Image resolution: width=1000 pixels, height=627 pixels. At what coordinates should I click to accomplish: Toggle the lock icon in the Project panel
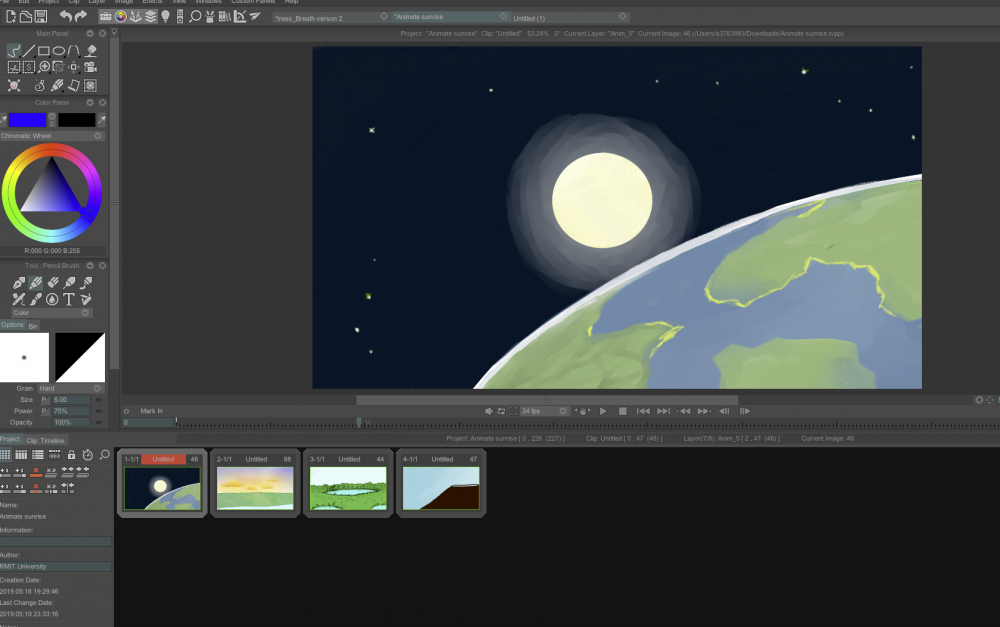(x=71, y=455)
